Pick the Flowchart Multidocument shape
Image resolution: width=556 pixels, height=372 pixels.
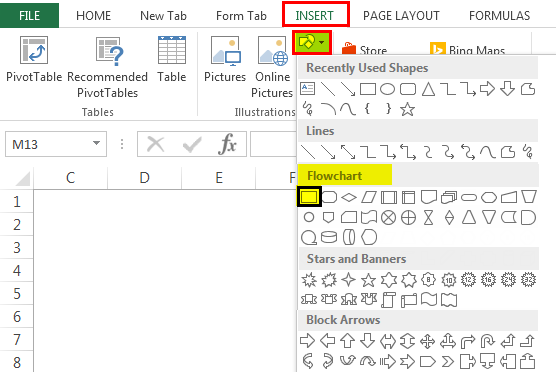click(x=449, y=197)
